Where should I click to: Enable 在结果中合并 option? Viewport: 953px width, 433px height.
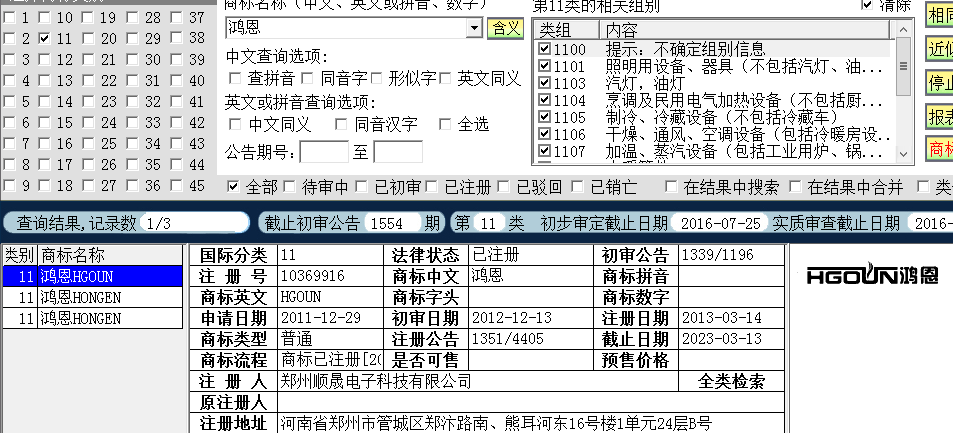(795, 187)
